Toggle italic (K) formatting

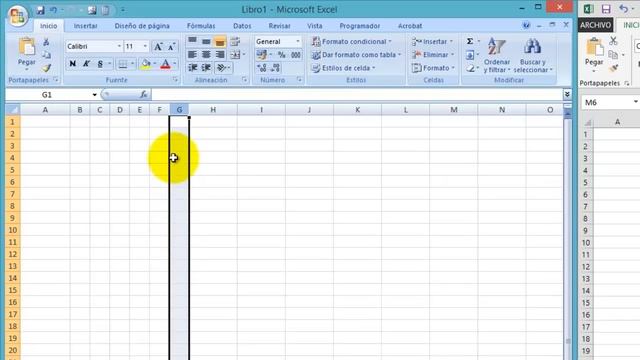[87, 64]
